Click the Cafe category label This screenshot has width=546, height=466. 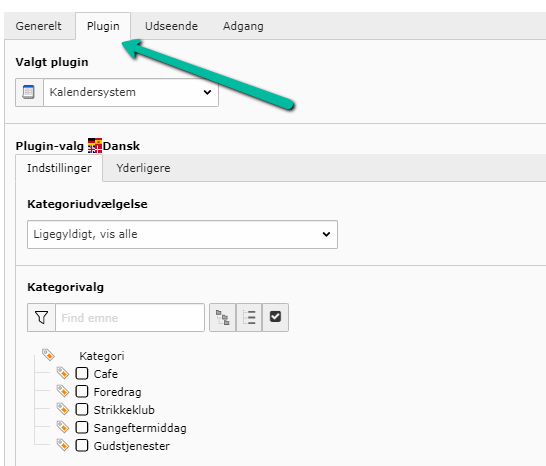pos(106,374)
